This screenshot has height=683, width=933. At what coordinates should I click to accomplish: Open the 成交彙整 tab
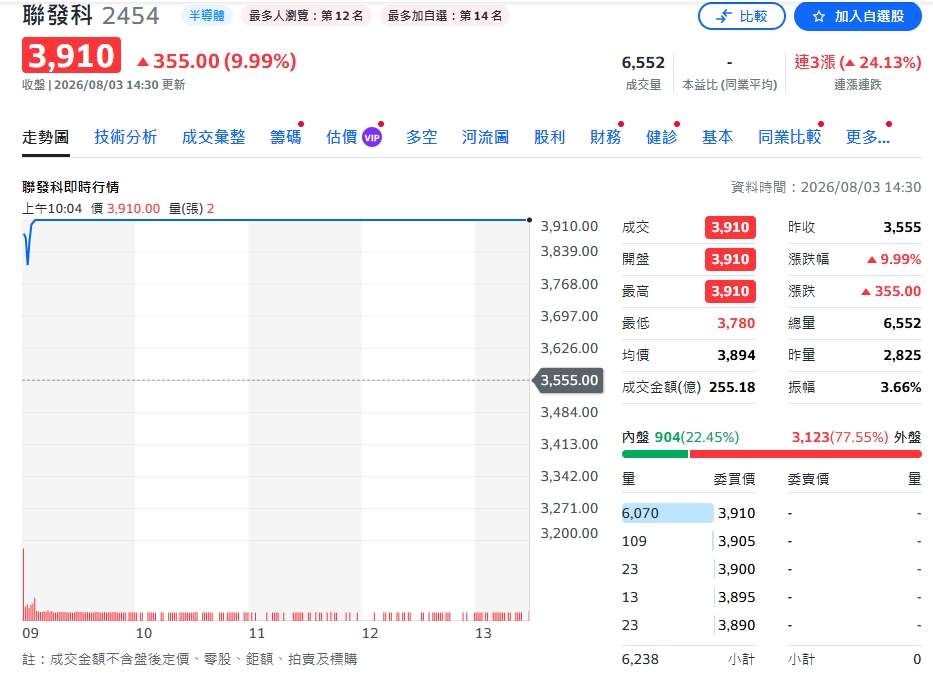point(214,137)
